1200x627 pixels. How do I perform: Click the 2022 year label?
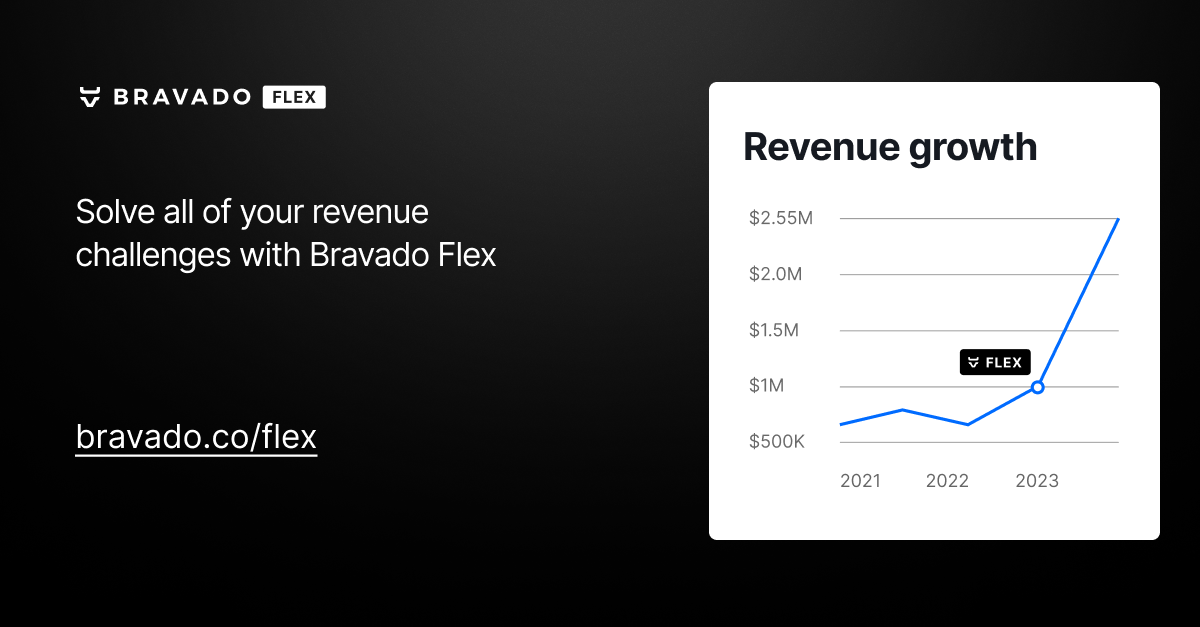coord(947,481)
